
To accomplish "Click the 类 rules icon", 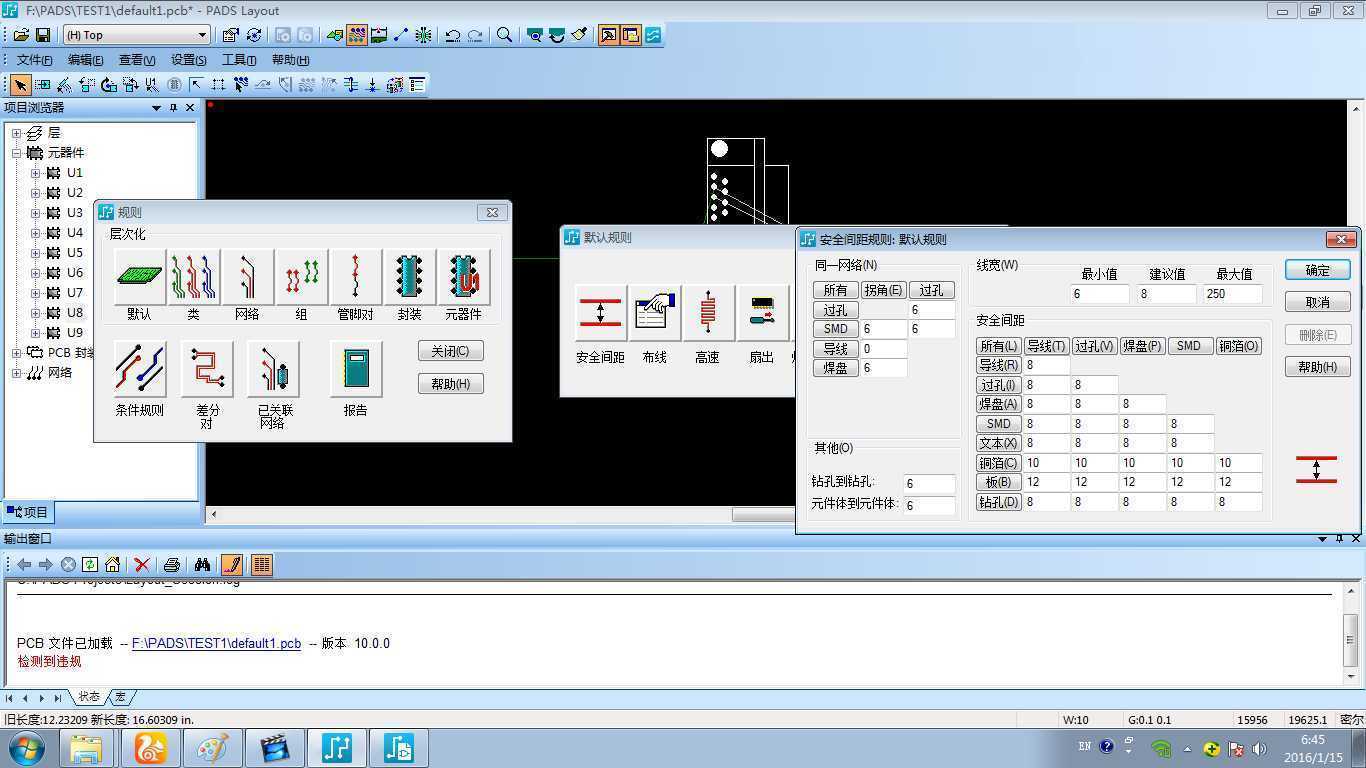I will click(x=193, y=277).
